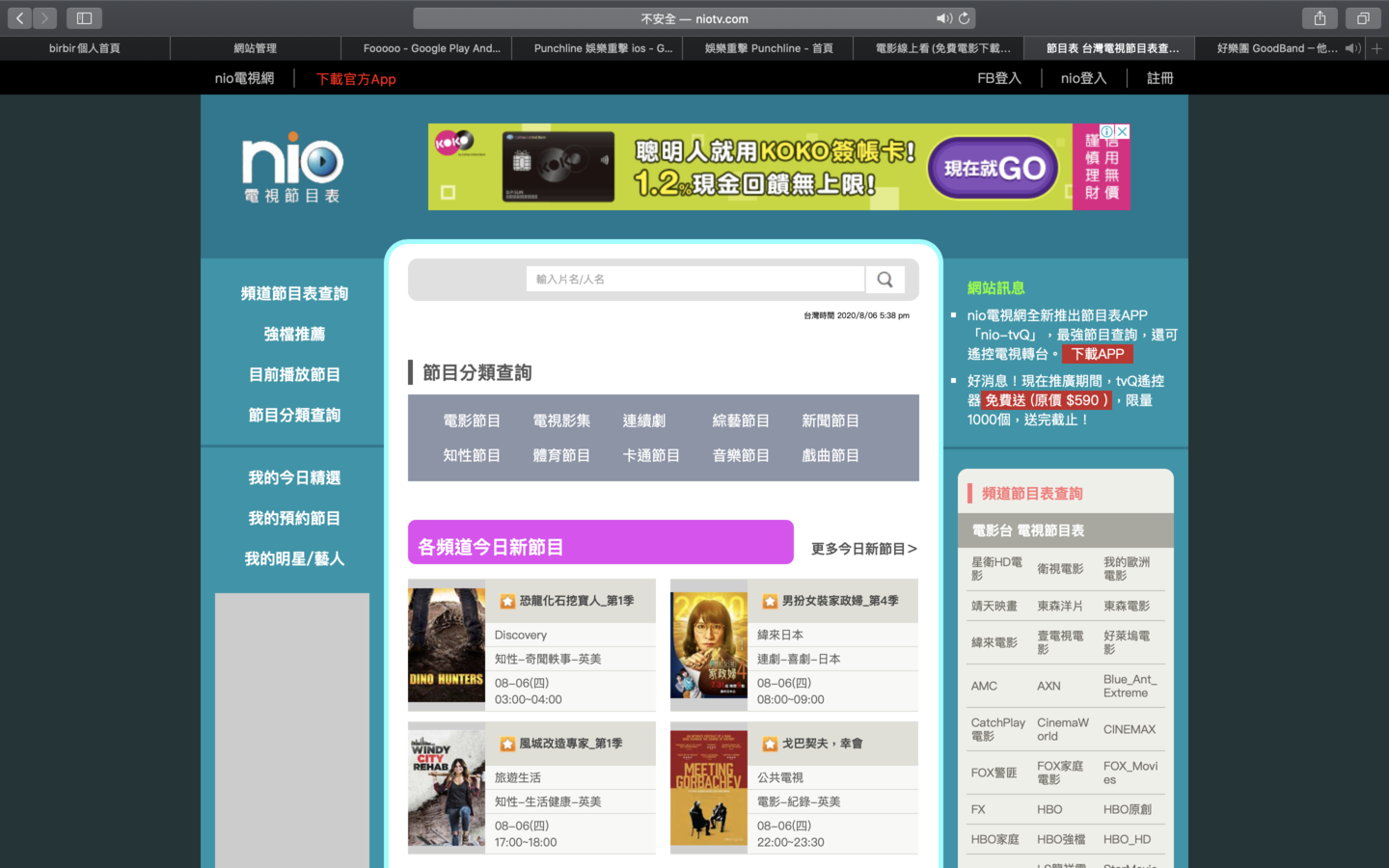Click the 輸入片名/人名 search field
Viewport: 1389px width, 868px height.
click(x=694, y=280)
